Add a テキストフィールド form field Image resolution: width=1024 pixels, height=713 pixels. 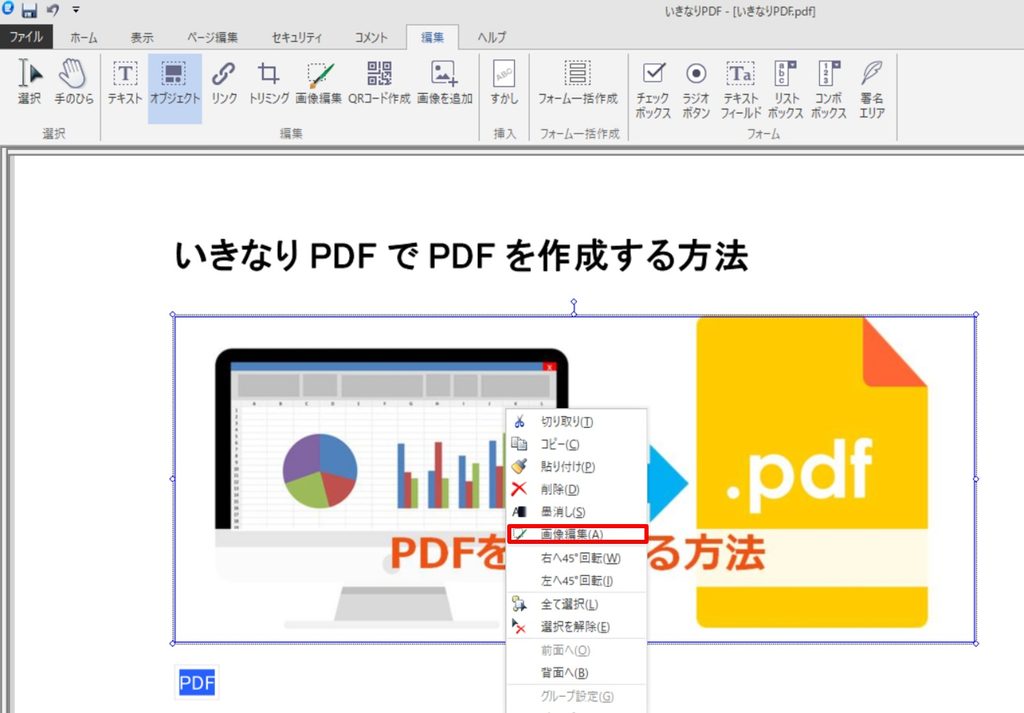(741, 89)
